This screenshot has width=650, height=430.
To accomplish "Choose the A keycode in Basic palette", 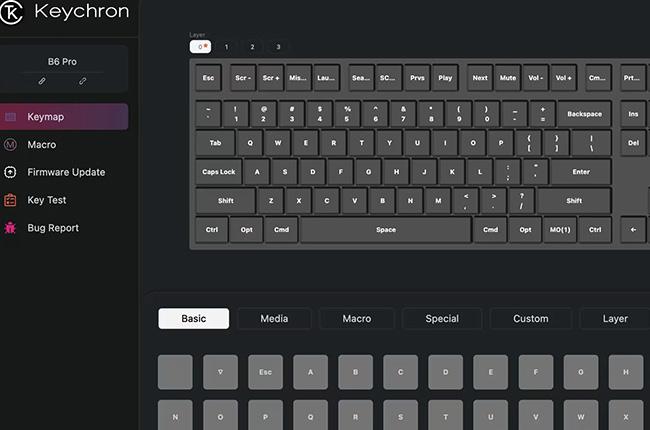I will coord(310,372).
